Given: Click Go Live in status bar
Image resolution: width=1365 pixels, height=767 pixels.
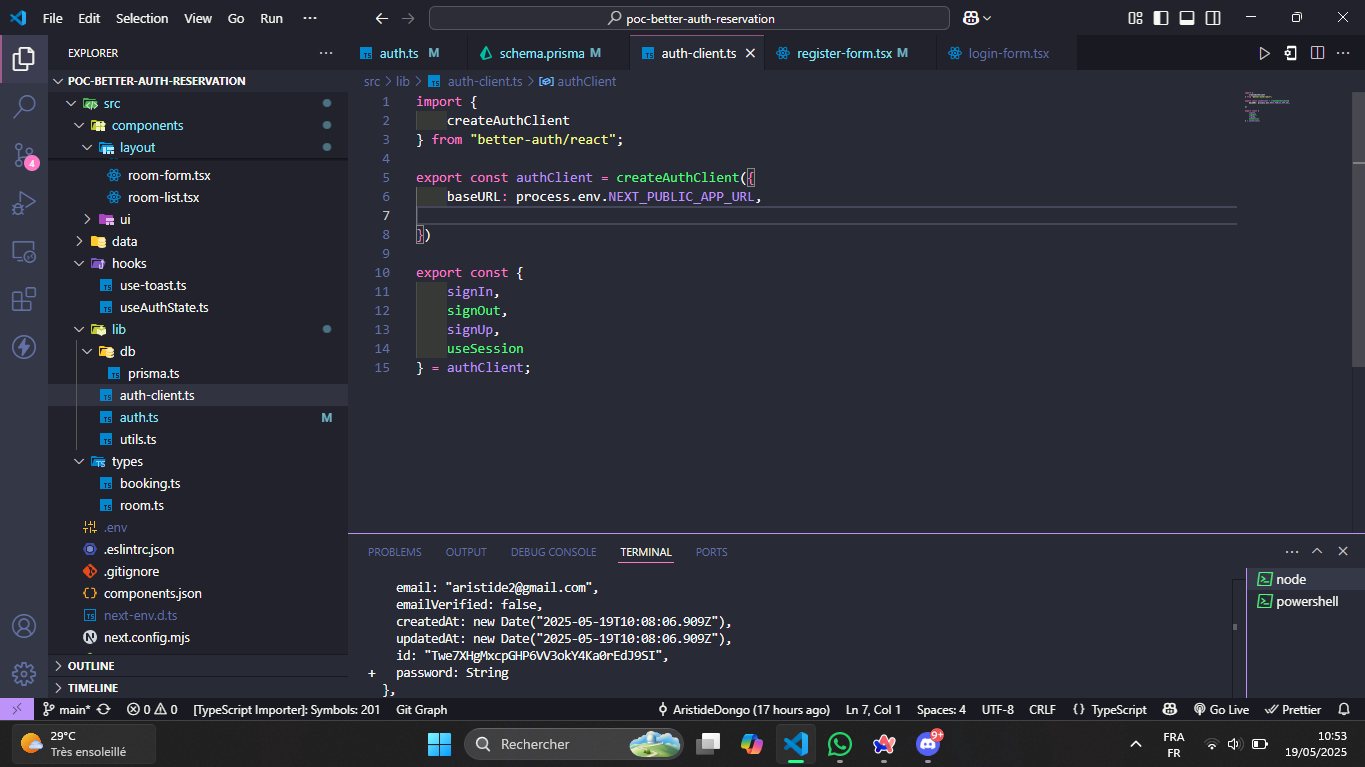Looking at the screenshot, I should (1221, 709).
